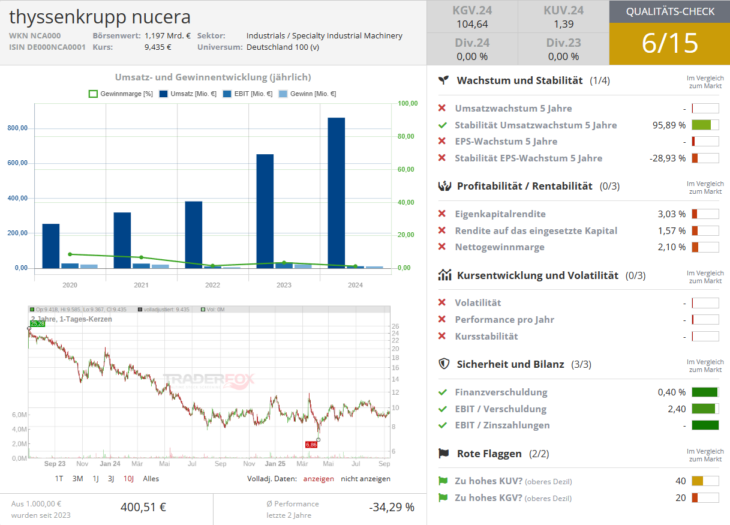Click the red X beside Kursstabilität
The image size is (730, 525).
tap(442, 336)
